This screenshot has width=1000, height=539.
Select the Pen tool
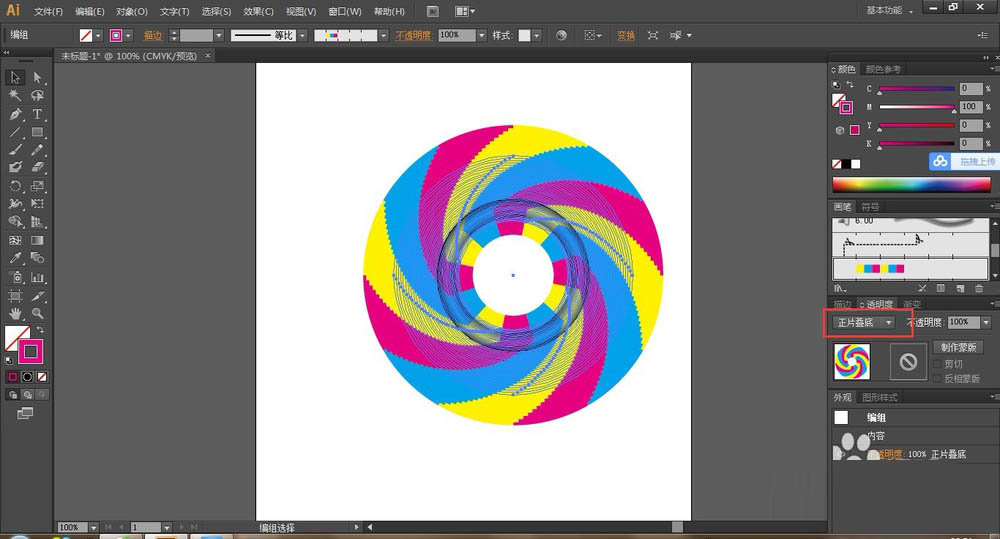(x=16, y=114)
